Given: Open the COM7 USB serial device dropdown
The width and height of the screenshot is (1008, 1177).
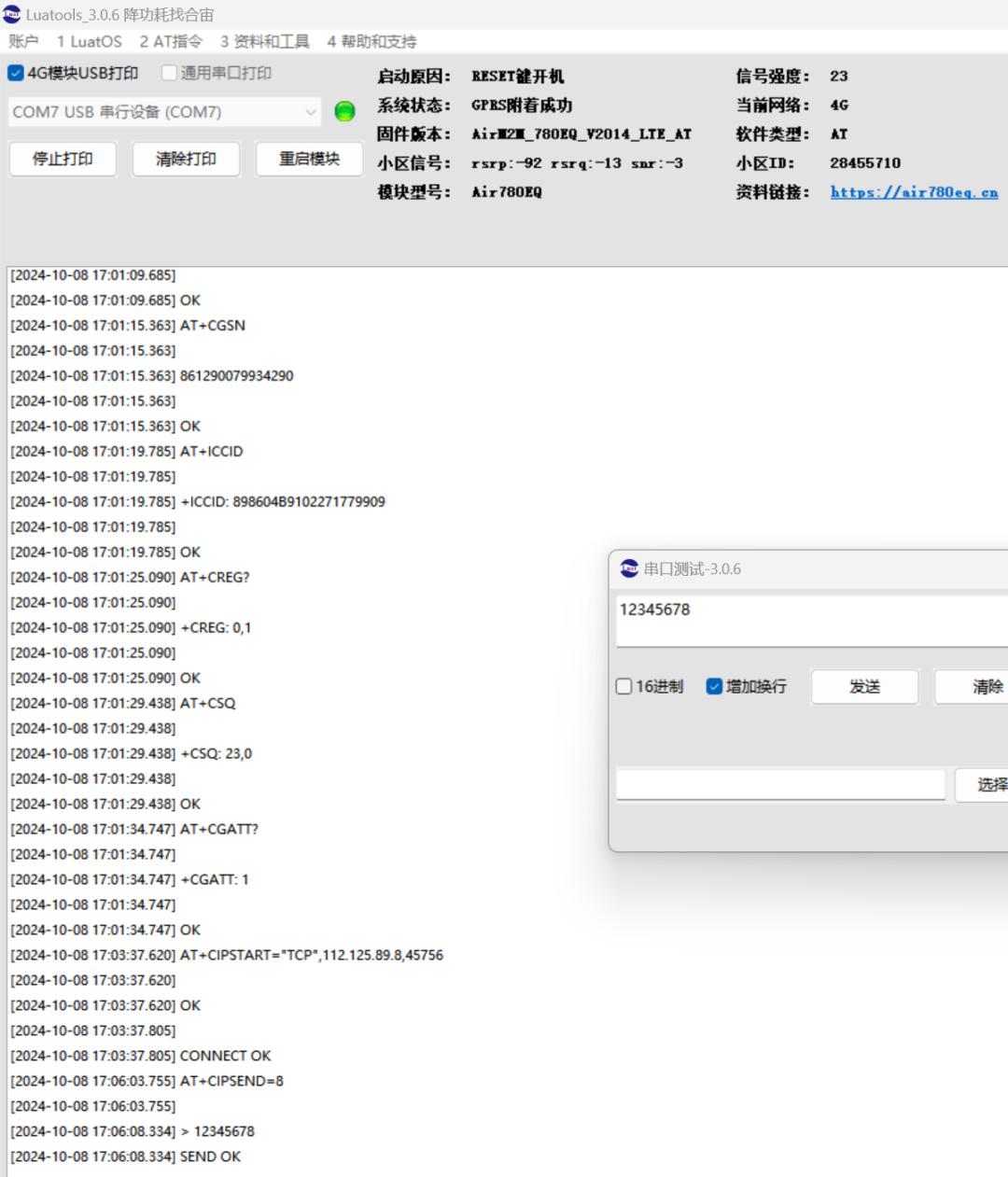Looking at the screenshot, I should (x=164, y=112).
